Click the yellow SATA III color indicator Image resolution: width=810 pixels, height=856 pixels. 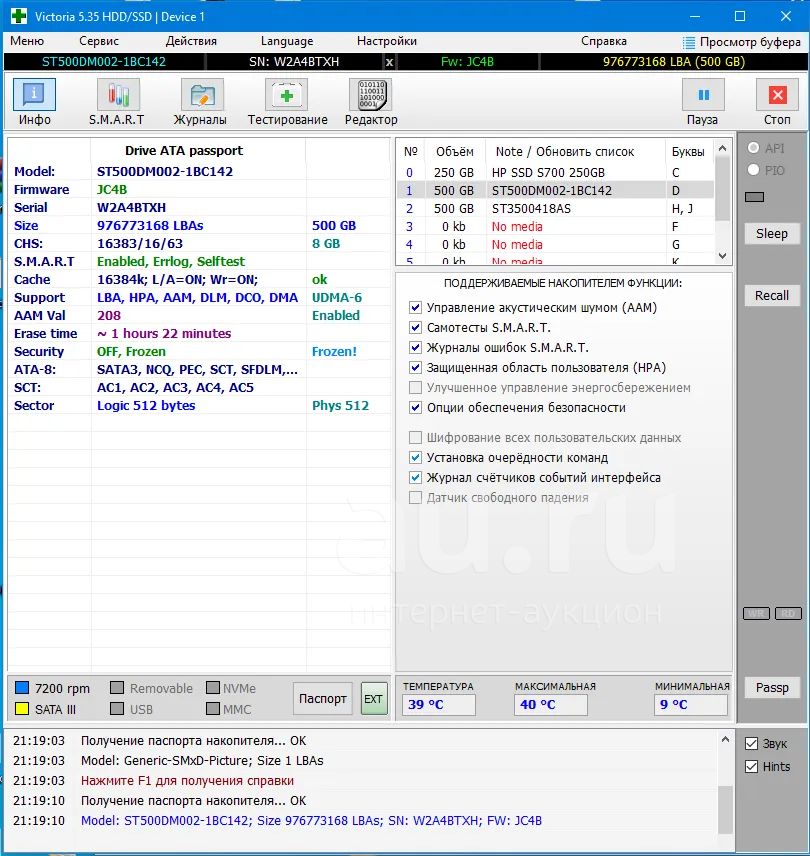click(x=22, y=709)
